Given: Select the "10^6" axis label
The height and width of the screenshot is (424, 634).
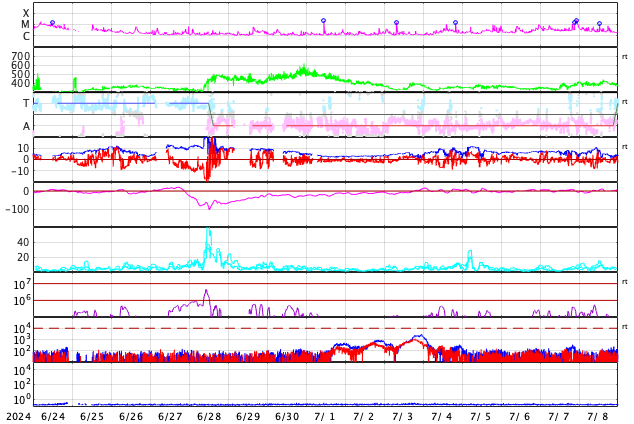Looking at the screenshot, I should [22, 301].
